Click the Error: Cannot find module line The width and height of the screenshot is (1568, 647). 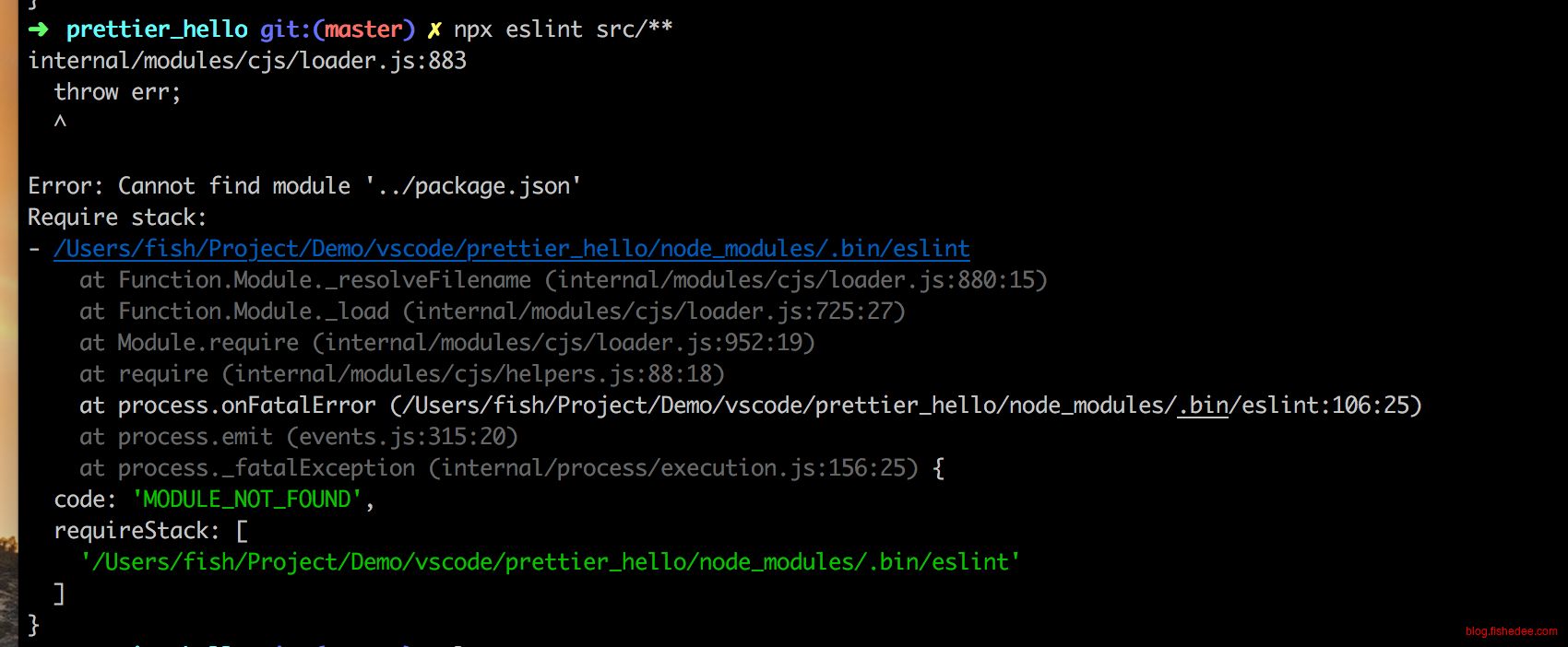pos(304,186)
